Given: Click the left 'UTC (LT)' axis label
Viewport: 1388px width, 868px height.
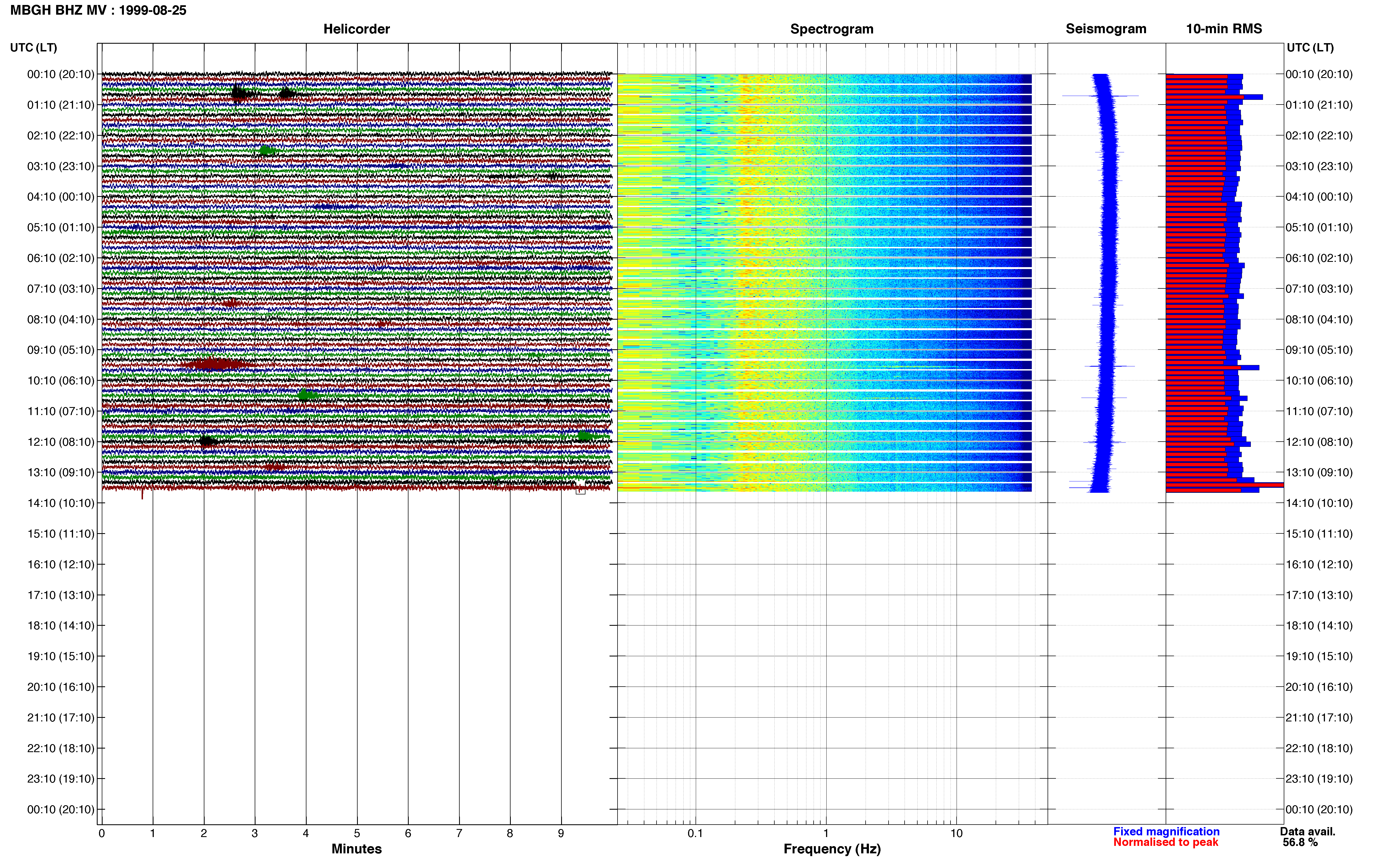Looking at the screenshot, I should [33, 48].
